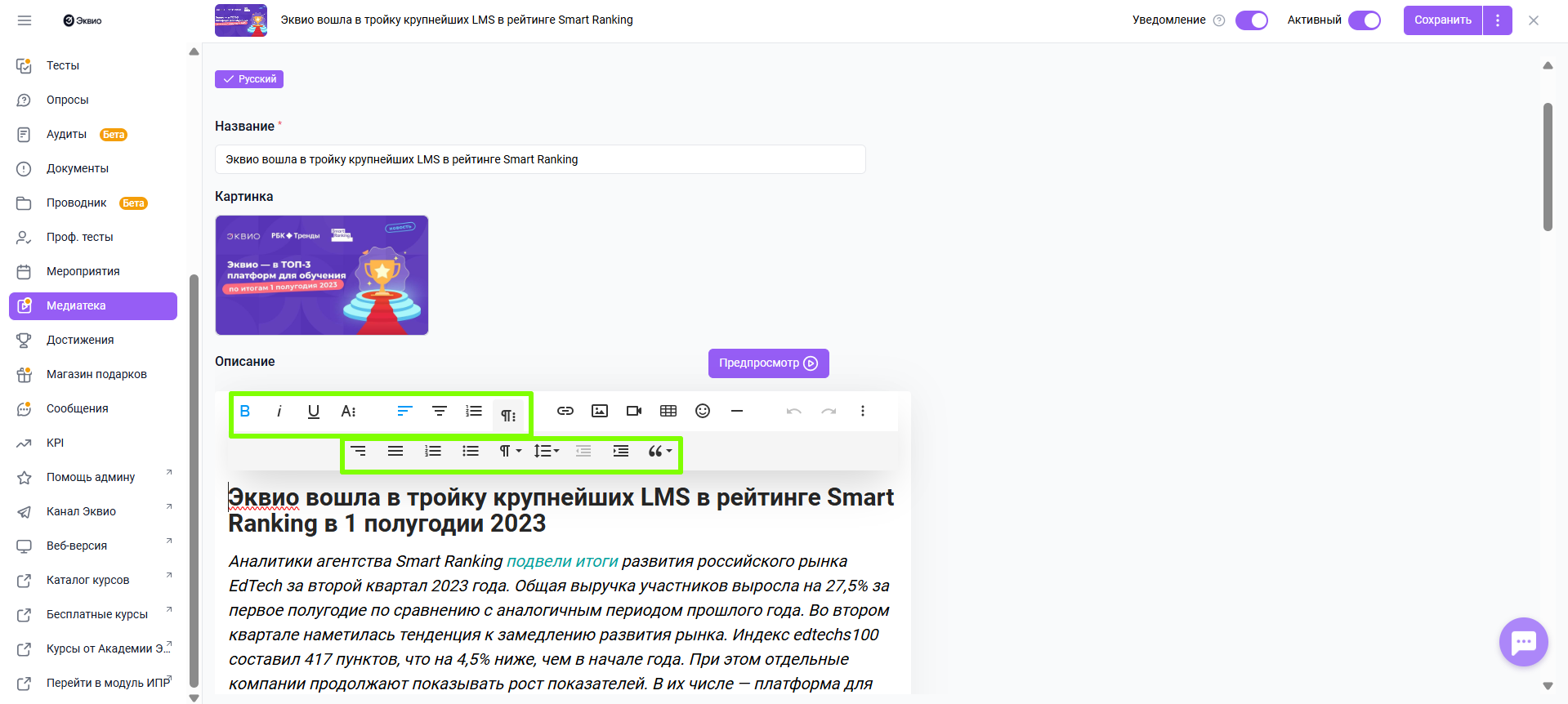Align text to the left
The width and height of the screenshot is (1568, 704).
(x=405, y=411)
